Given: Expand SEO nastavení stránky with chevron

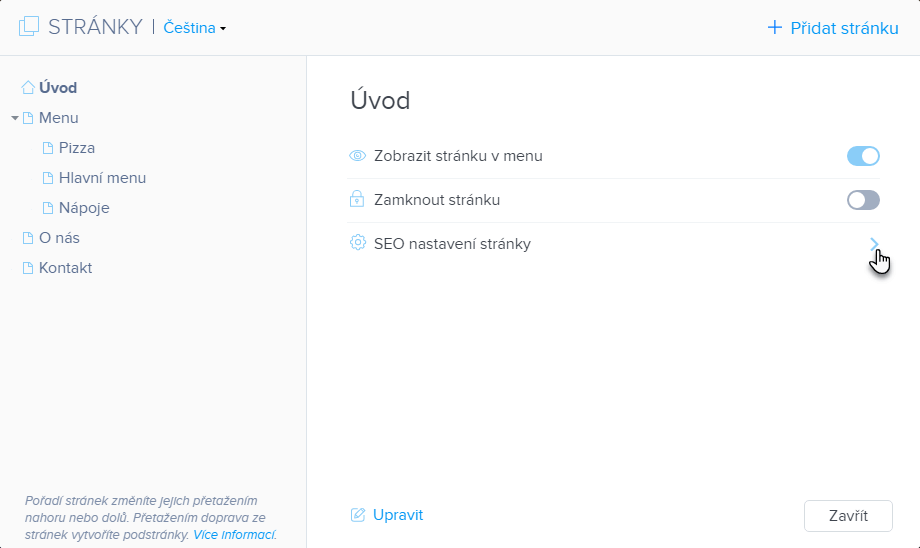Looking at the screenshot, I should pyautogui.click(x=874, y=243).
